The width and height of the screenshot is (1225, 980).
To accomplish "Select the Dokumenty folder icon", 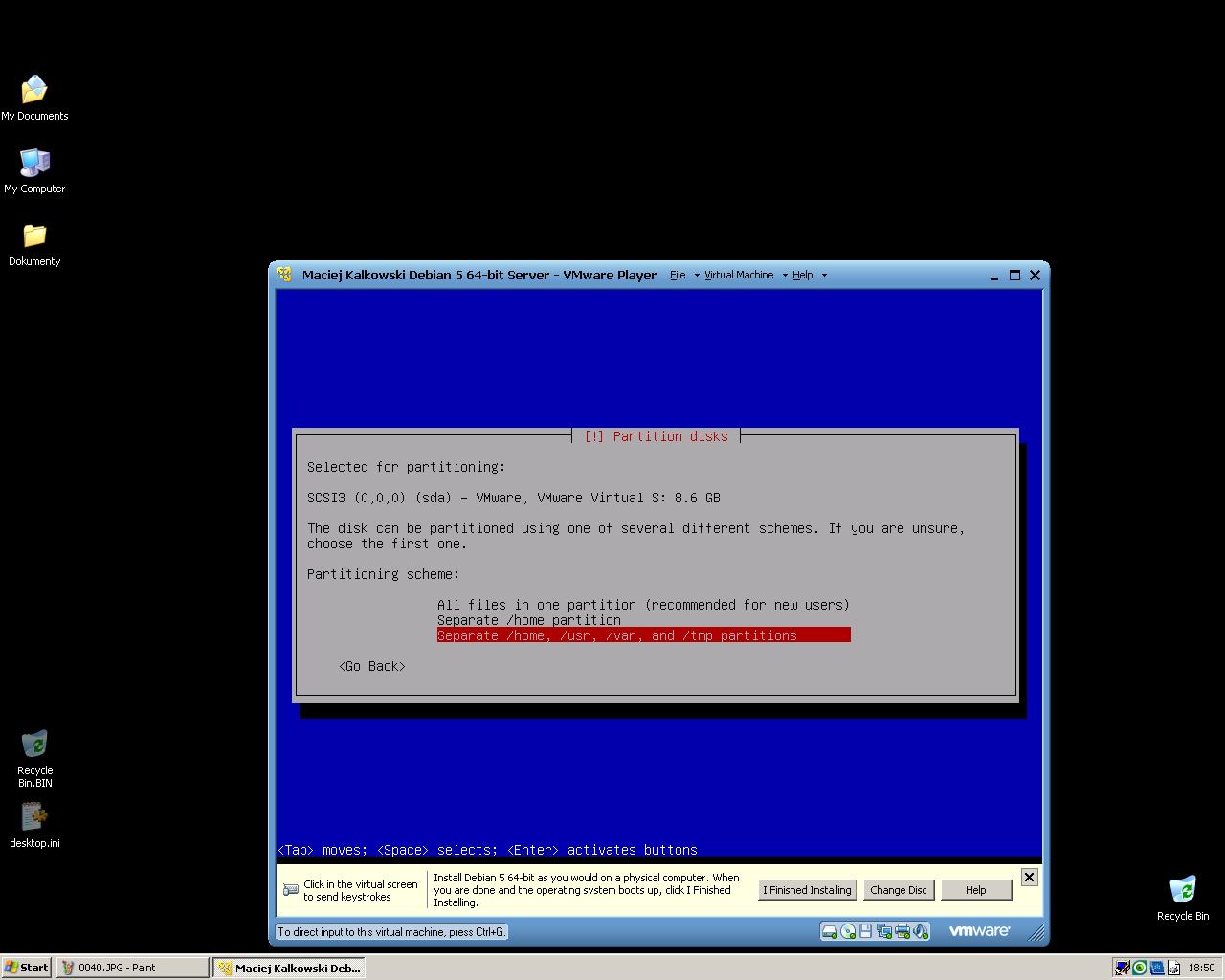I will (34, 244).
